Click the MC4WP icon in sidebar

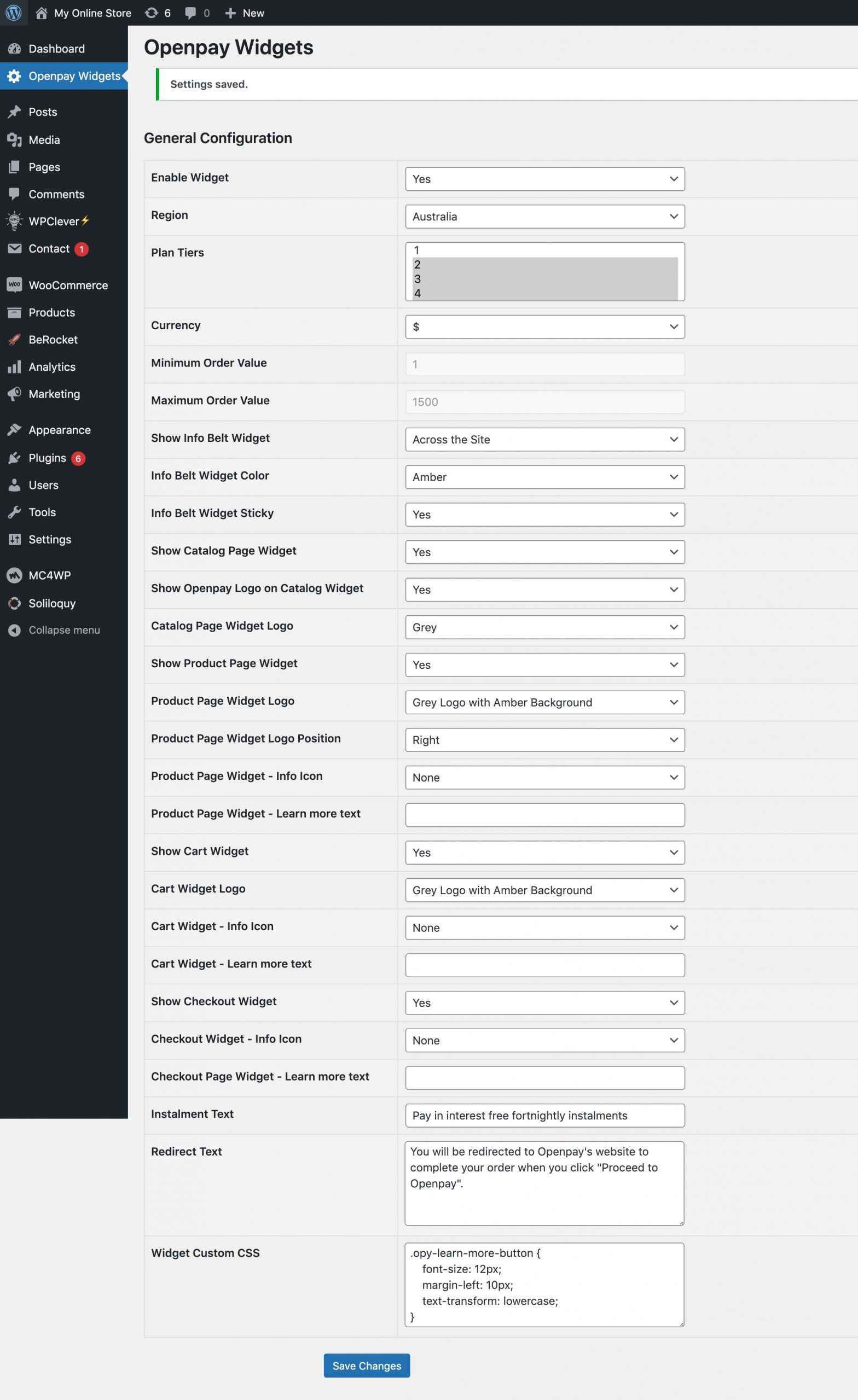(14, 575)
